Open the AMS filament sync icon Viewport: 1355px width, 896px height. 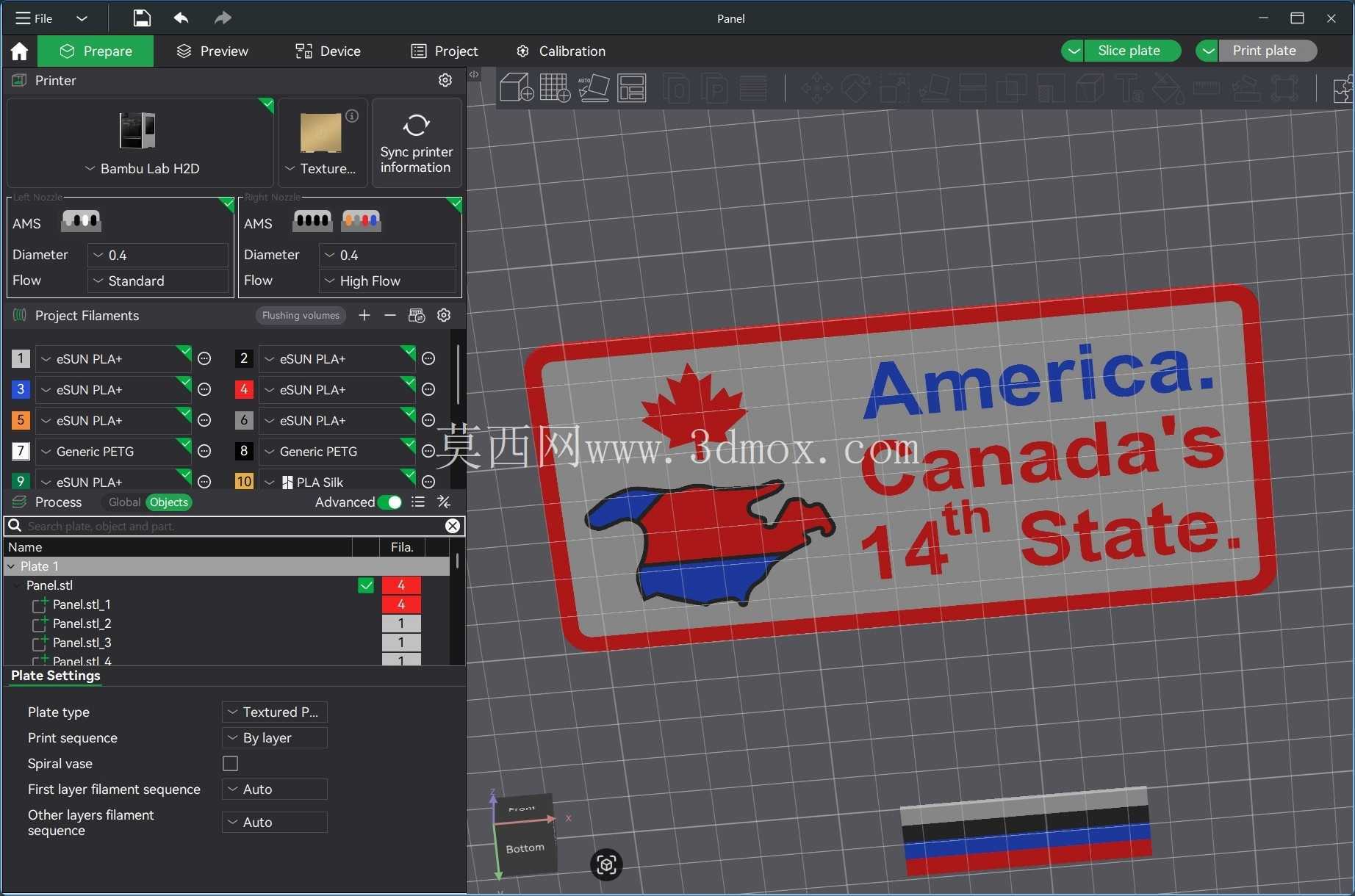(x=417, y=315)
